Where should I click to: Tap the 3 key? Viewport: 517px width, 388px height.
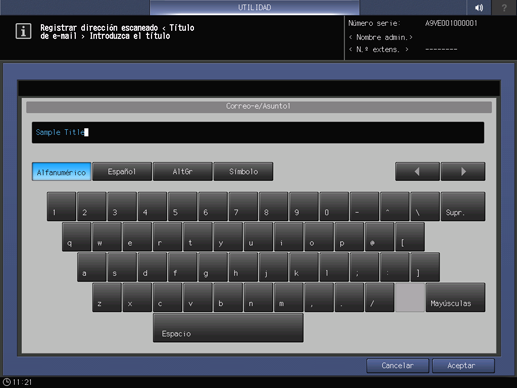pyautogui.click(x=122, y=206)
